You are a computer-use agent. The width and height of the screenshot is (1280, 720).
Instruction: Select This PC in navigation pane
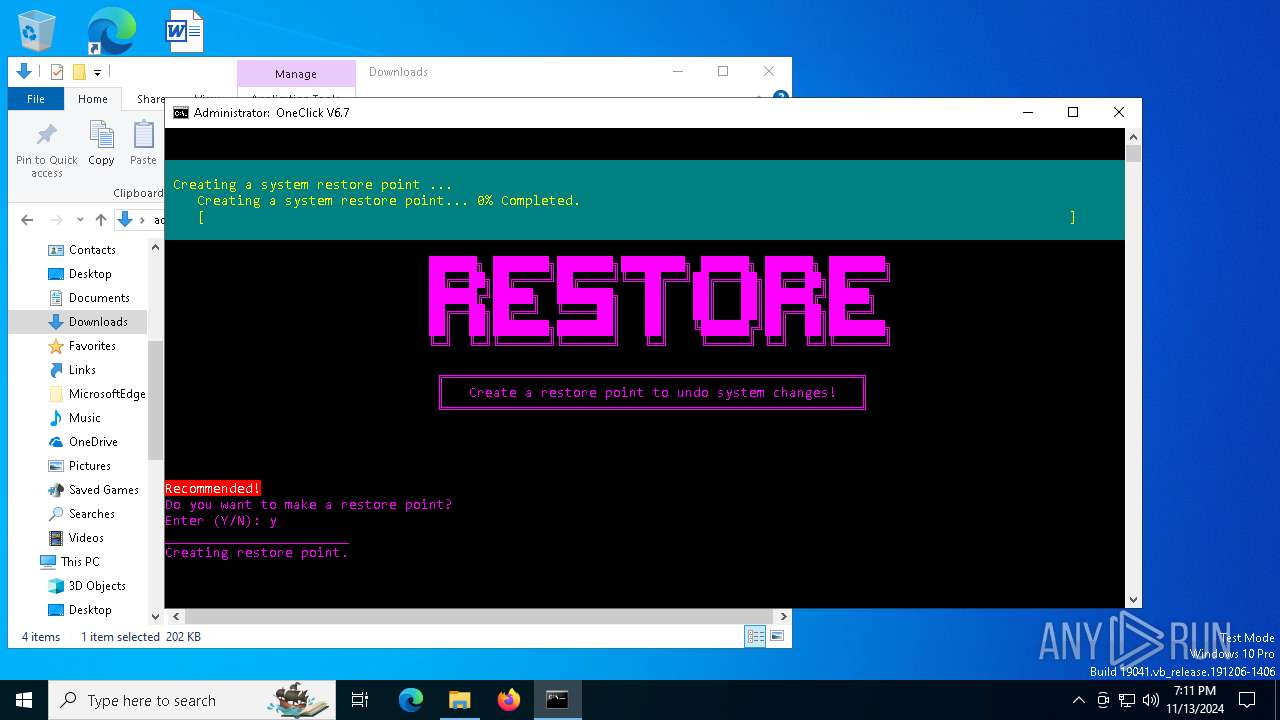[80, 562]
